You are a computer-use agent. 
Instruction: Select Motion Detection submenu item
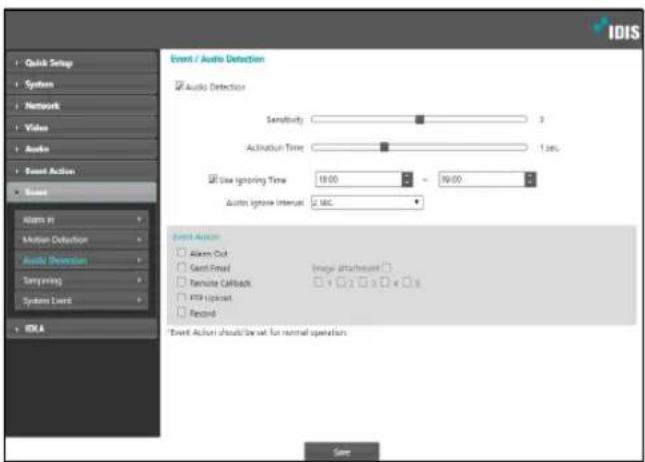pyautogui.click(x=81, y=239)
